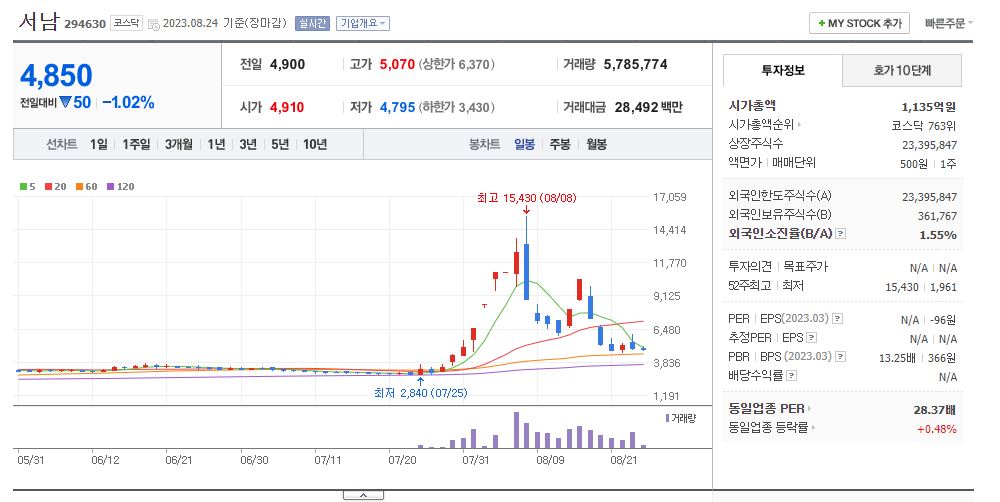Click the tallest volume bar in chart

(516, 430)
